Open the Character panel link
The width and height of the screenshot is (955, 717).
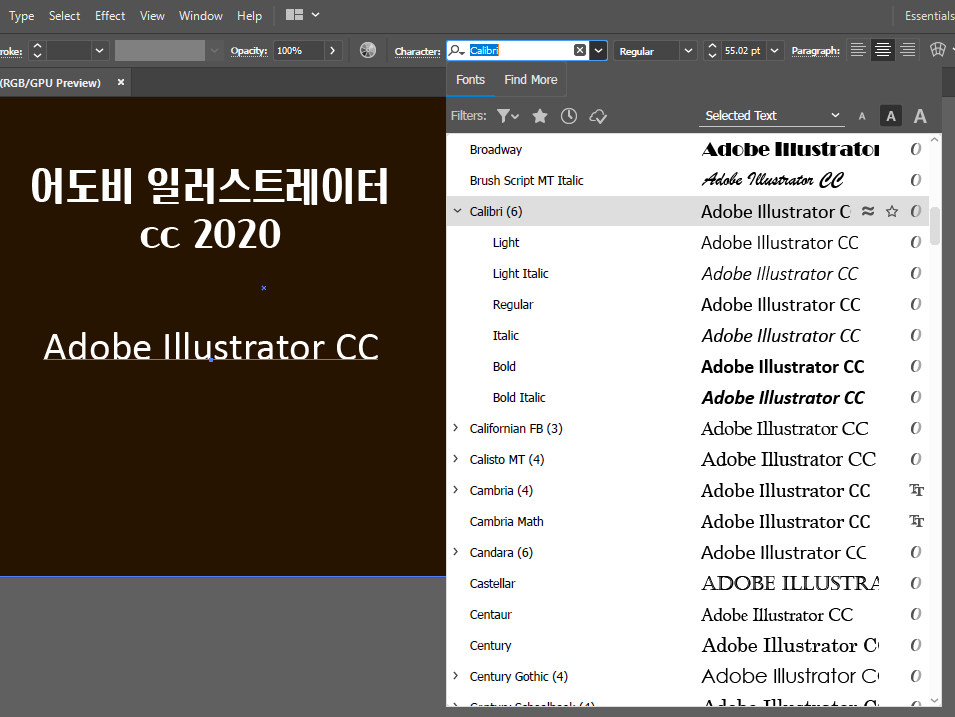(417, 51)
